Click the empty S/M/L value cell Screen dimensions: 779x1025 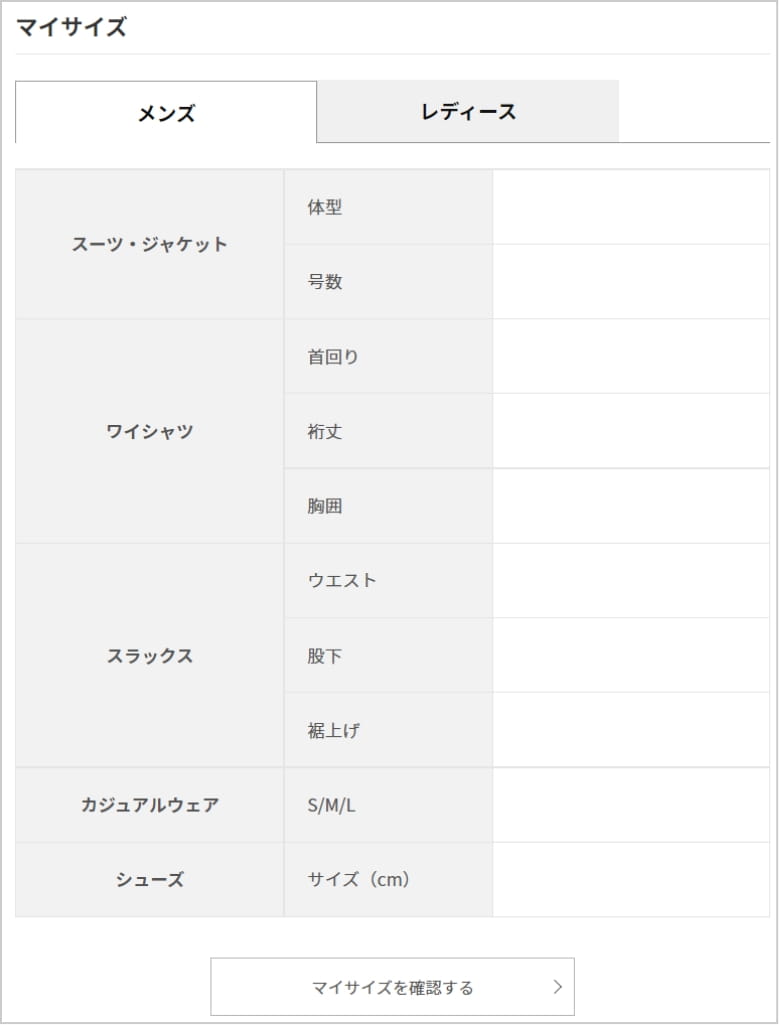tap(630, 805)
